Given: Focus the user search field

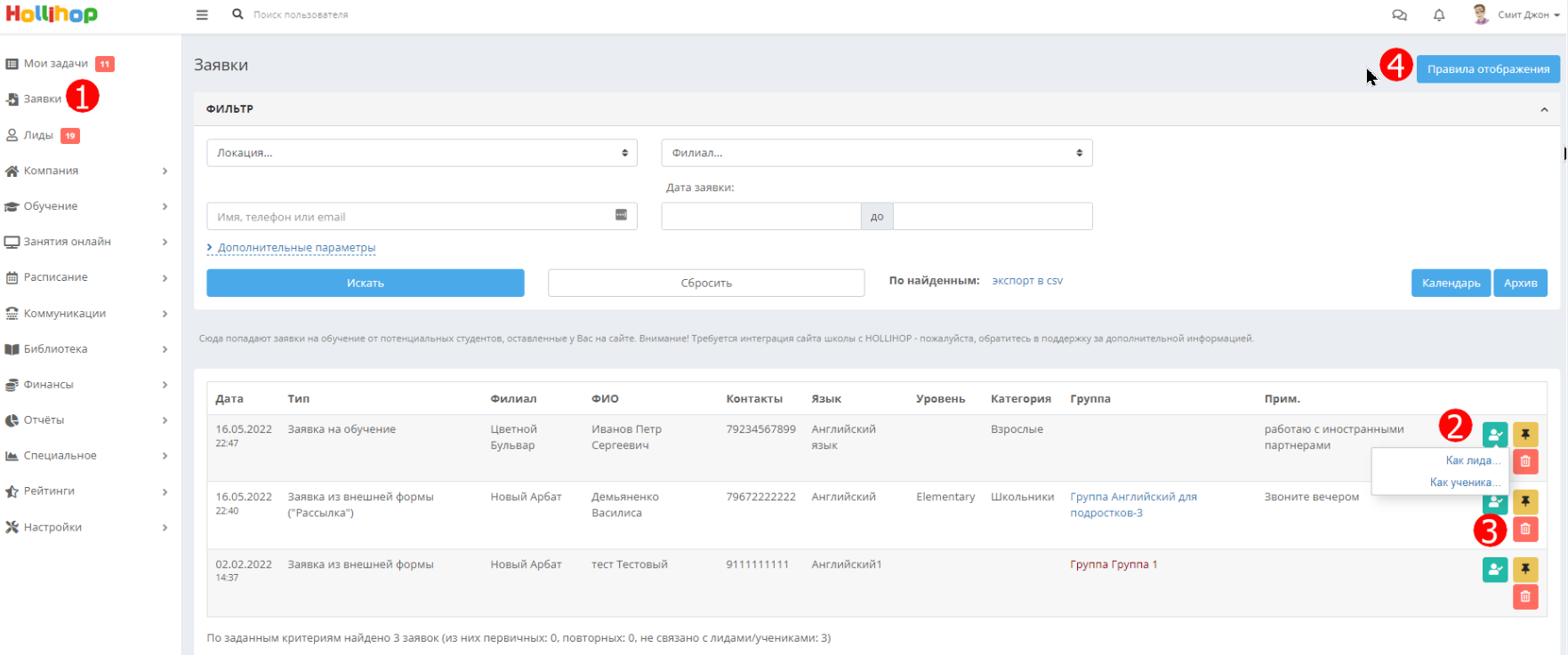Looking at the screenshot, I should pyautogui.click(x=301, y=15).
